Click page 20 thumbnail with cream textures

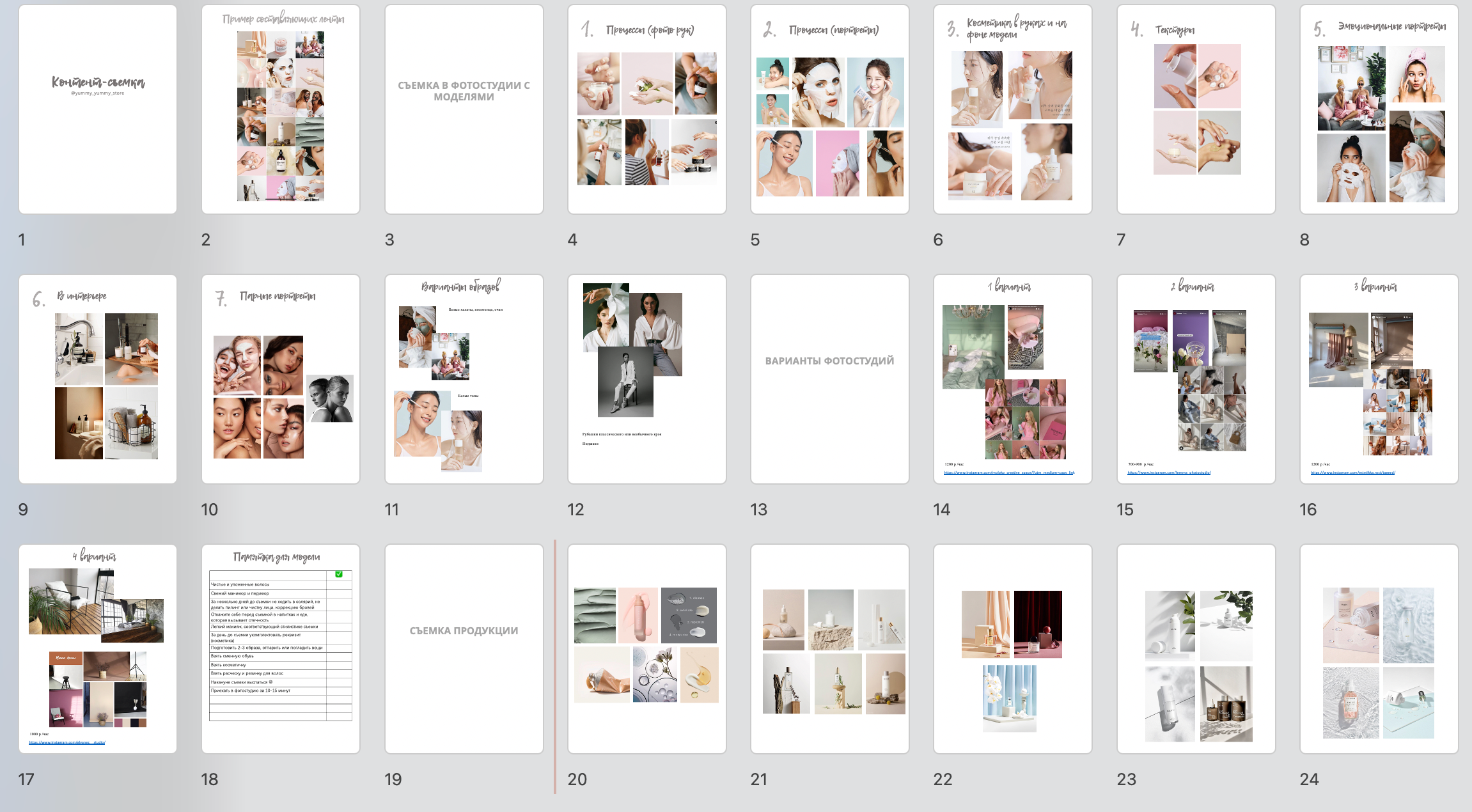pos(646,649)
